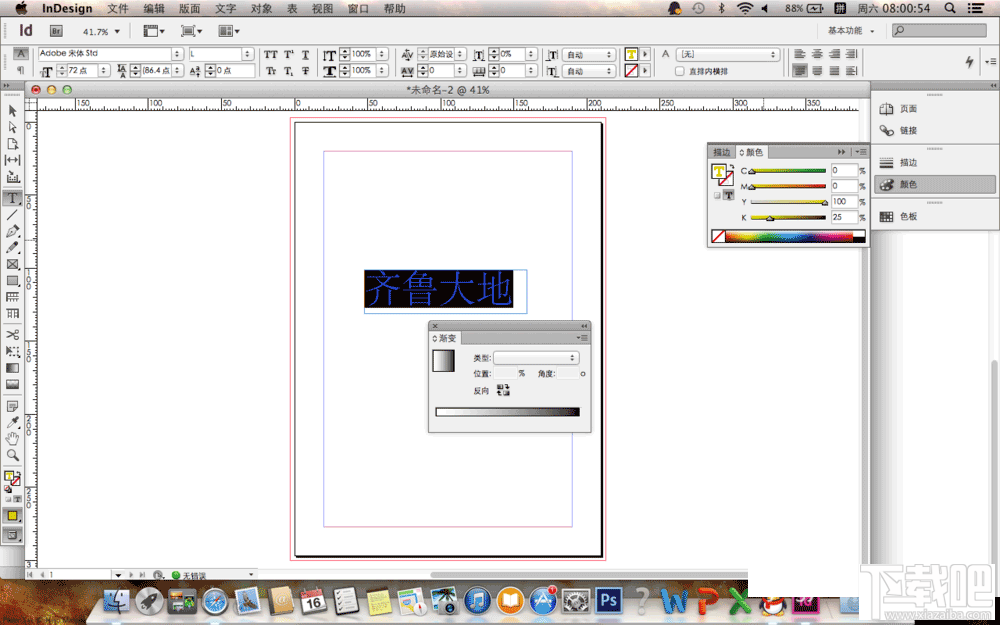Viewport: 1000px width, 625px height.
Task: Toggle Superscript formatting
Action: [289, 55]
